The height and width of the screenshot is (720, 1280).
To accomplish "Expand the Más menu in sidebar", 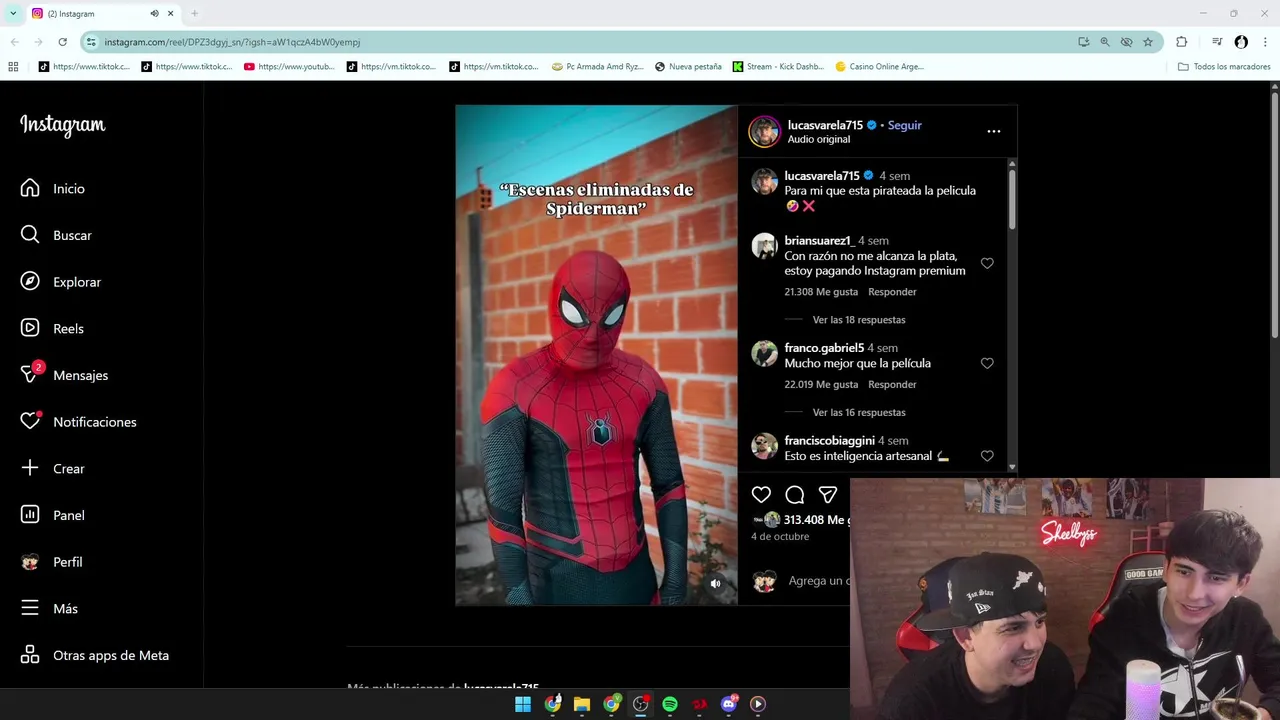I will pyautogui.click(x=49, y=608).
